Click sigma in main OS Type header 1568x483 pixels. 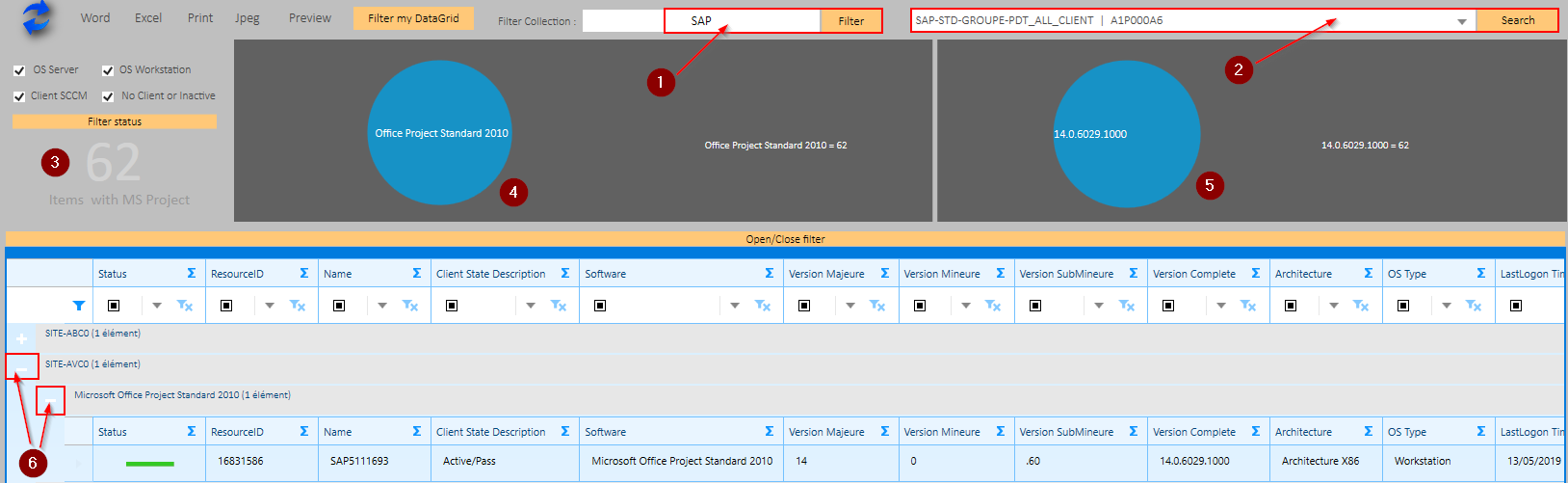[x=1481, y=274]
